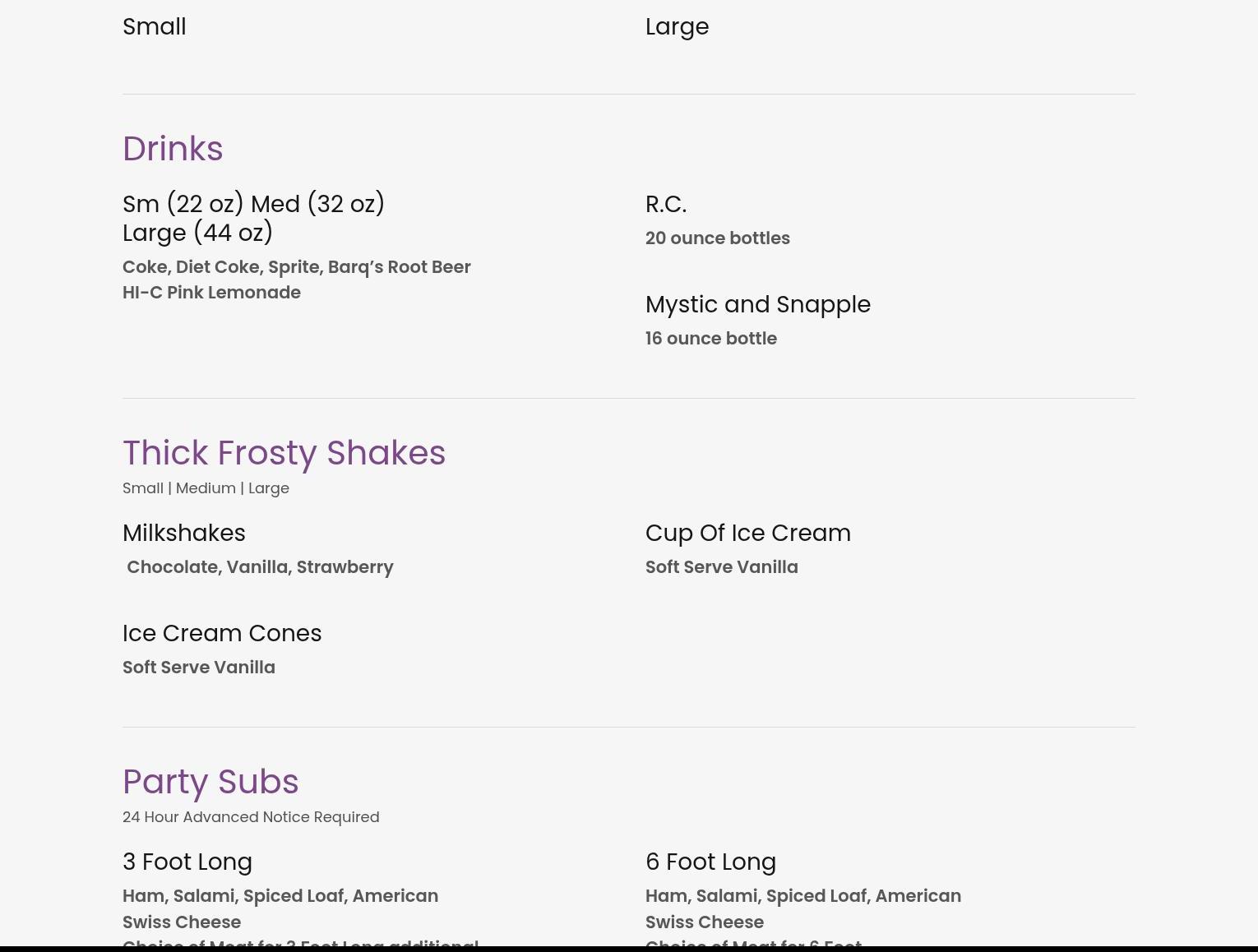Click Chocolate, Vanilla, Strawberry flavors text

click(x=260, y=567)
